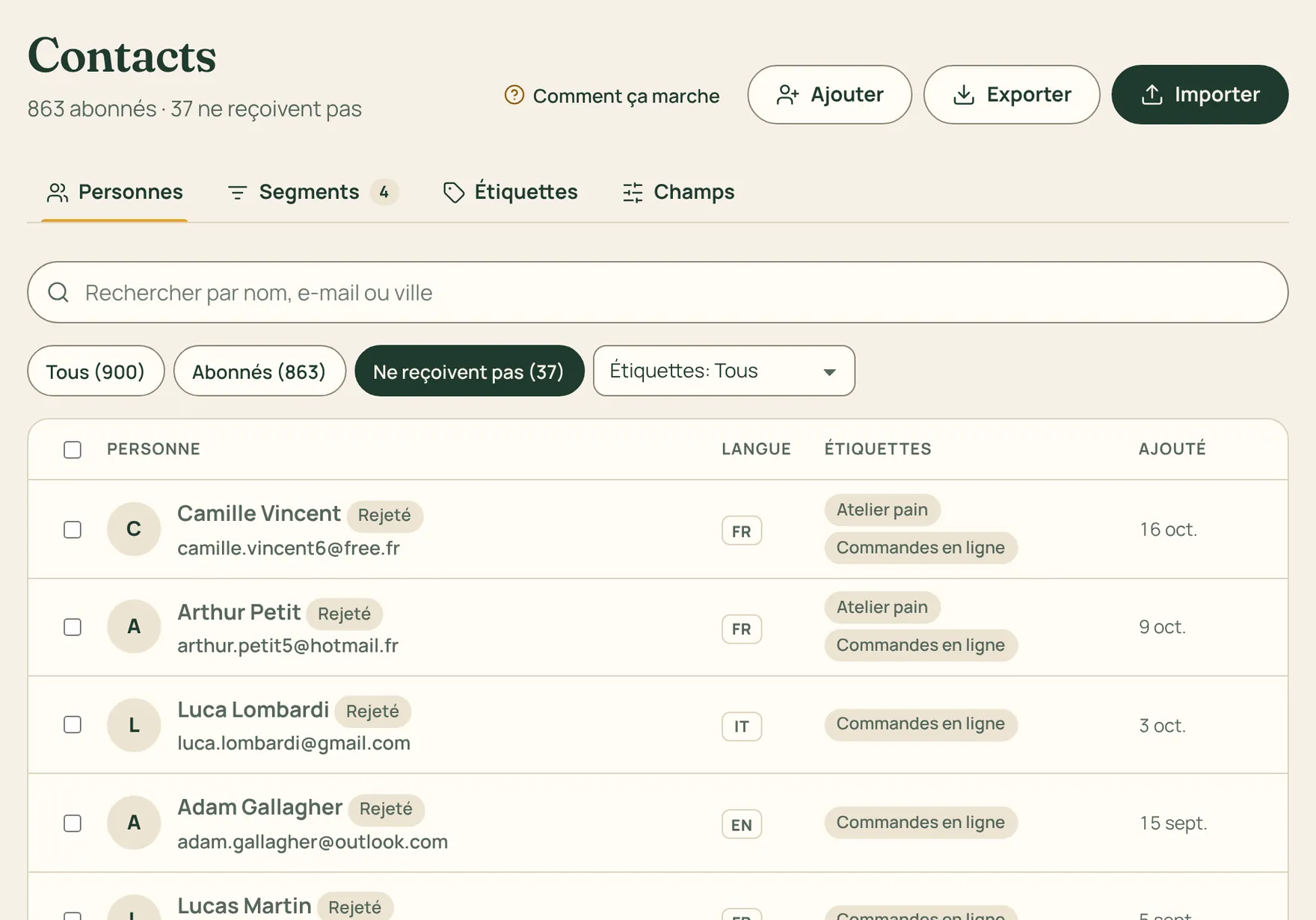
Task: Click the LANGUE column header
Action: click(756, 449)
